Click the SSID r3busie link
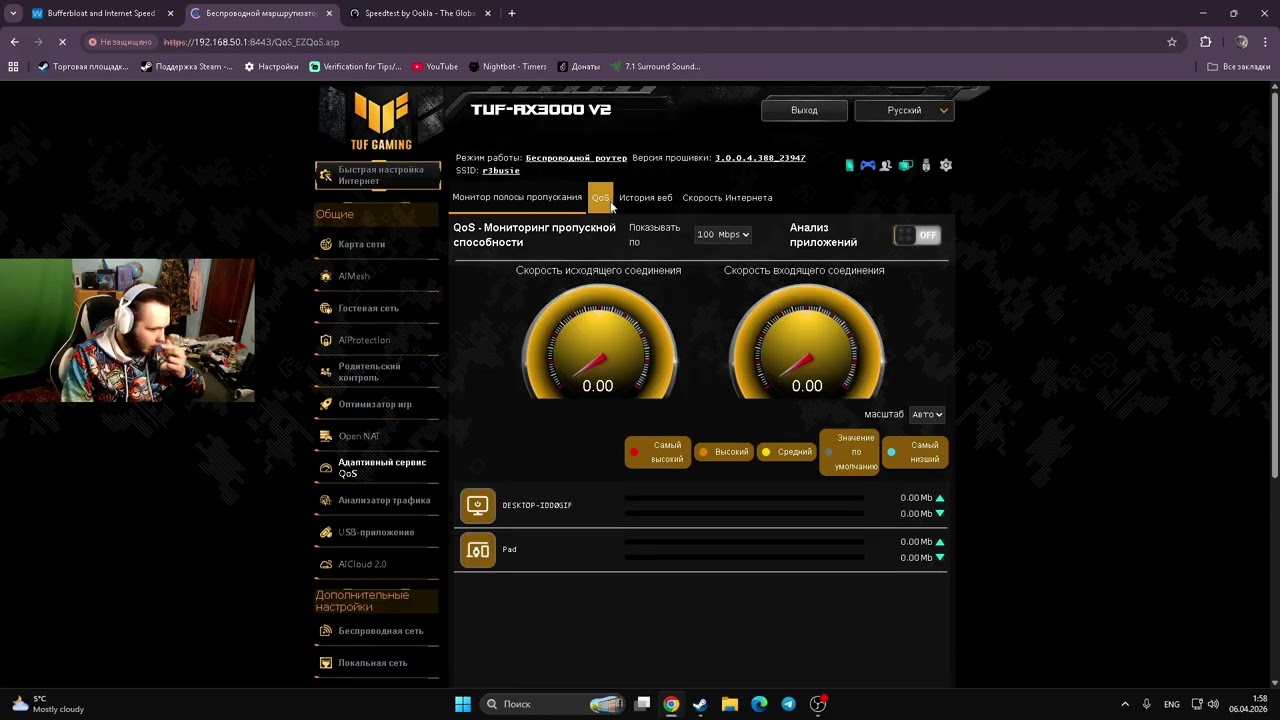This screenshot has width=1280, height=720. click(x=501, y=171)
